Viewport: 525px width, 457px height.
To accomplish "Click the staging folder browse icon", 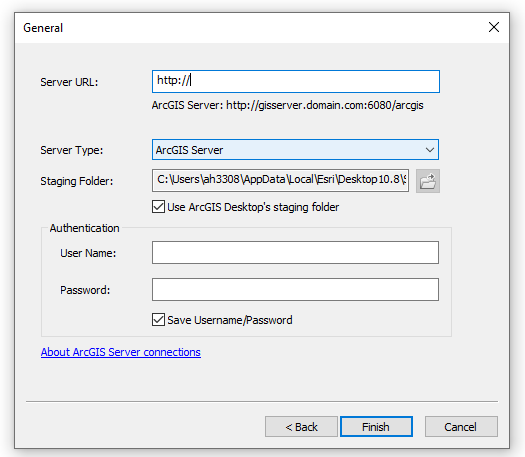I will (428, 181).
